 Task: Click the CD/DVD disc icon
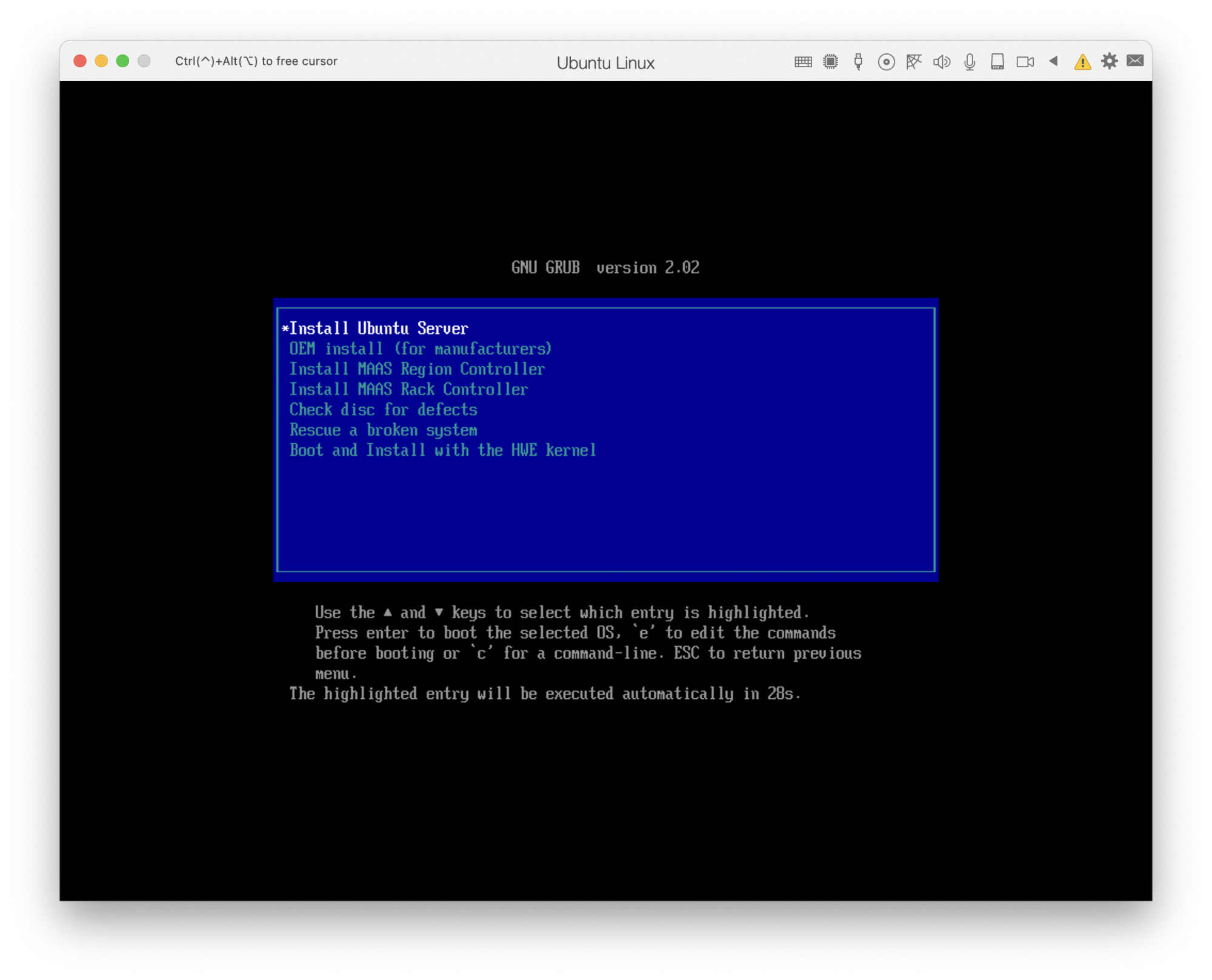pos(886,62)
